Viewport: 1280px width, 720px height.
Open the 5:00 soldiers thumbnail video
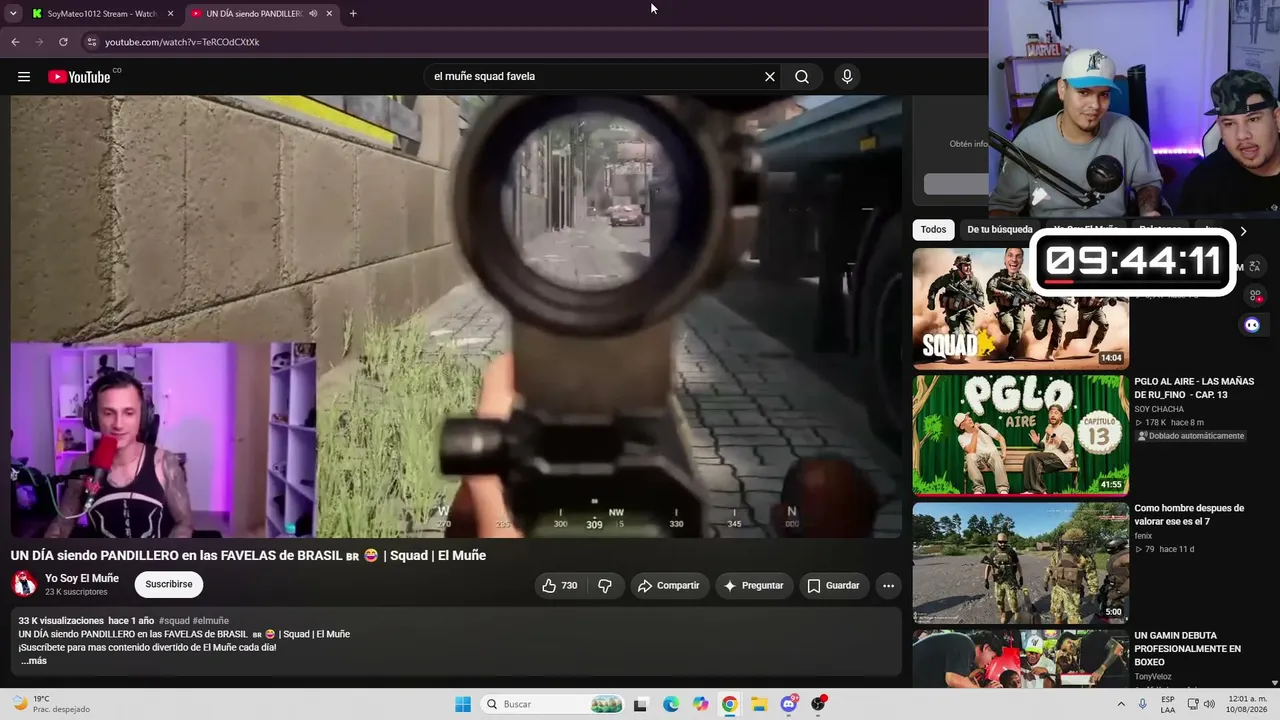pos(1021,562)
